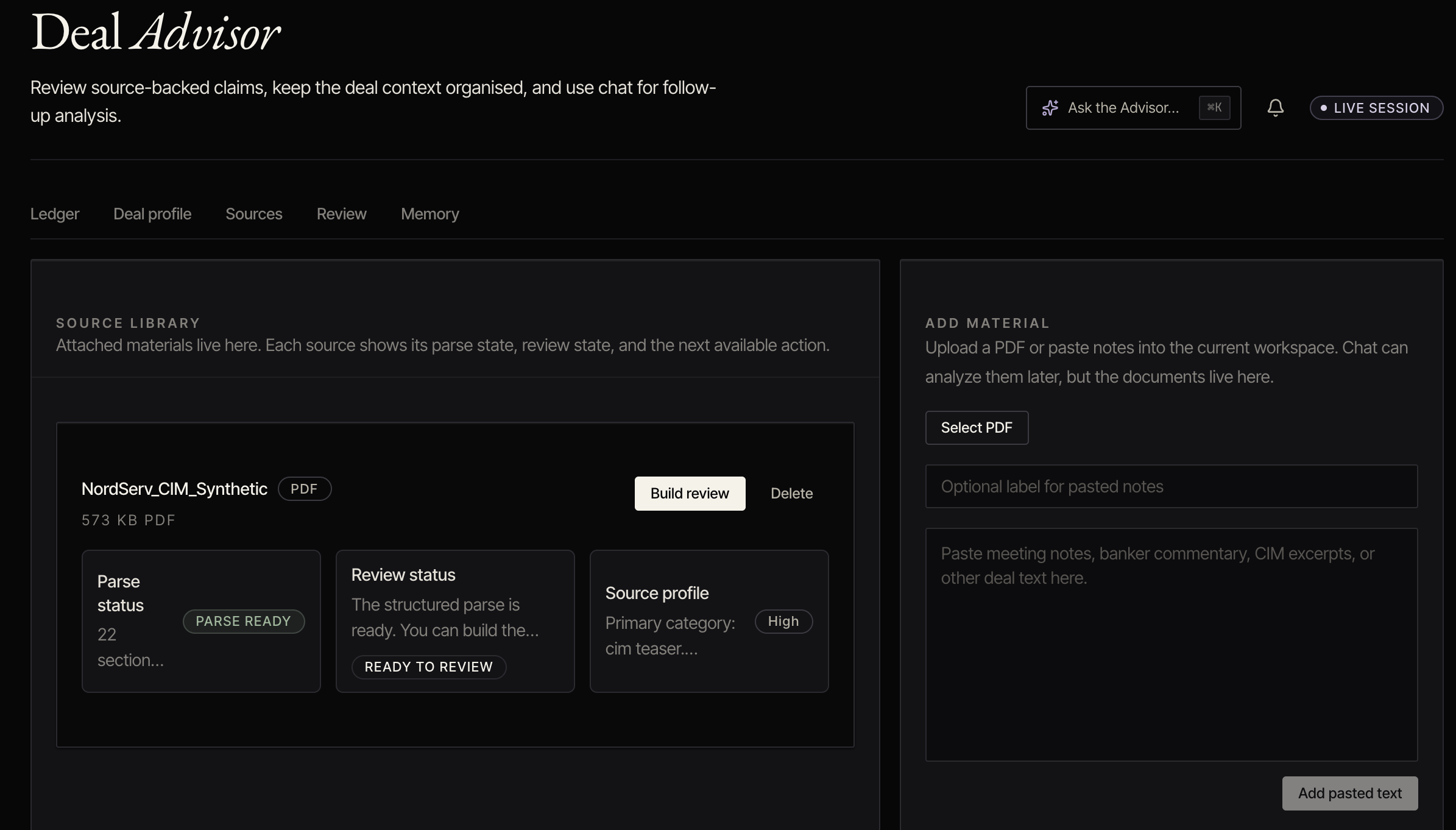Open the Memory tab
The width and height of the screenshot is (1456, 830).
pos(429,214)
